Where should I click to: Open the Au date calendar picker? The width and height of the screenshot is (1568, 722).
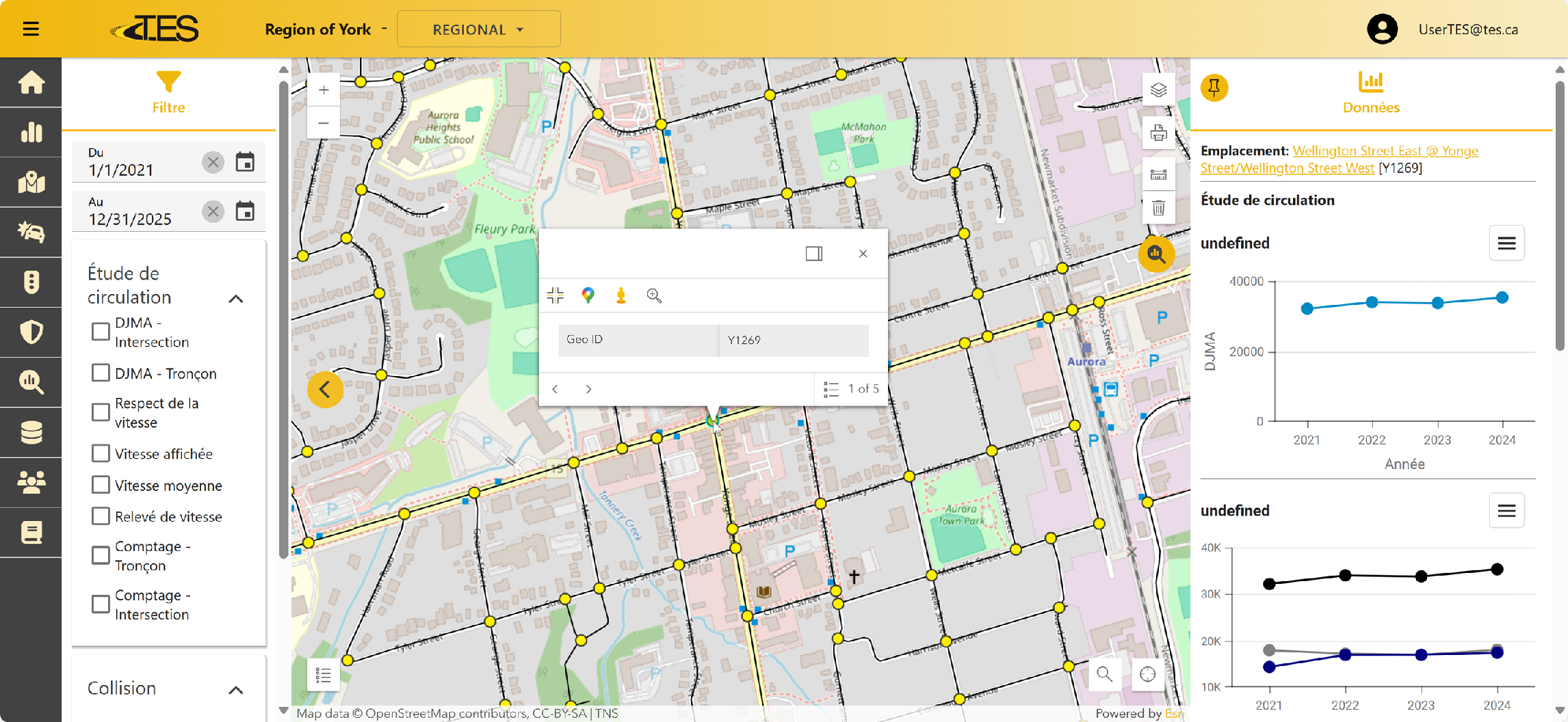pos(245,211)
